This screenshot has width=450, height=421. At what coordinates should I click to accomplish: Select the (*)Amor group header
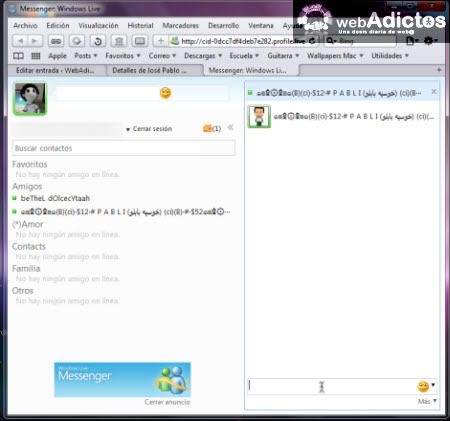[28, 224]
